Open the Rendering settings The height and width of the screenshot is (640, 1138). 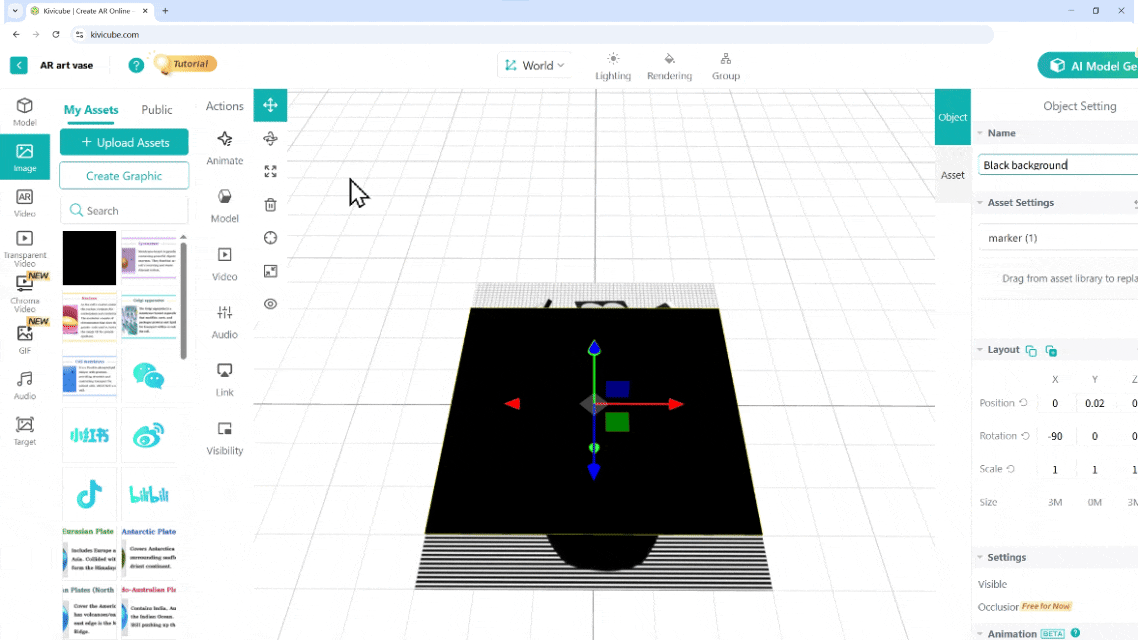click(669, 66)
